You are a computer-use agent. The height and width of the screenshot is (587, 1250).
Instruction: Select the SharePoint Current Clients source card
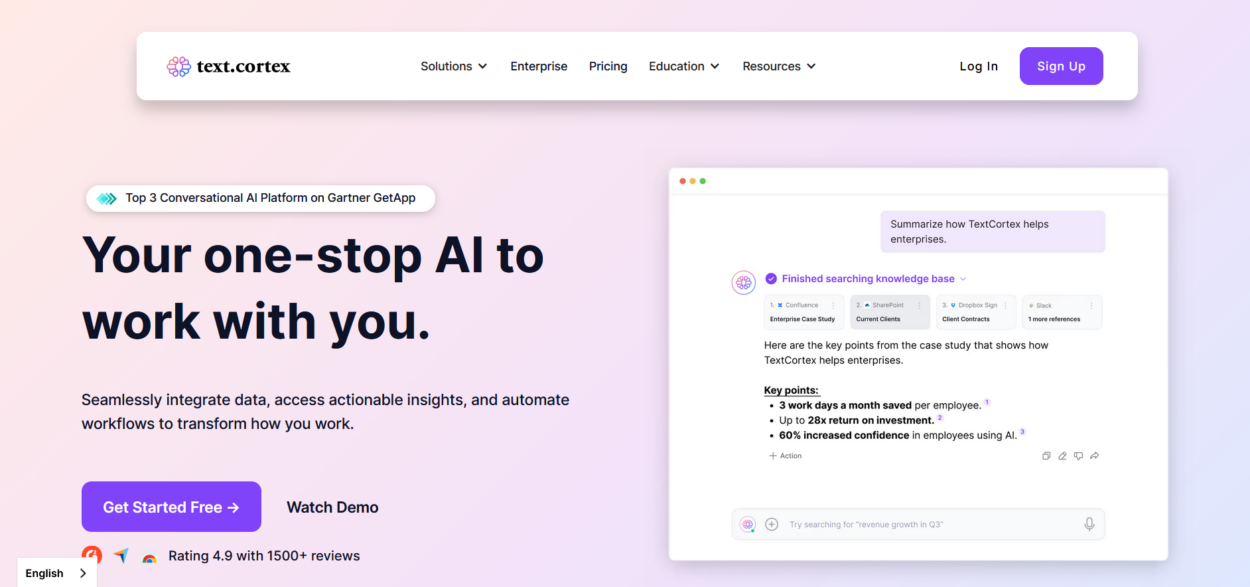[889, 311]
